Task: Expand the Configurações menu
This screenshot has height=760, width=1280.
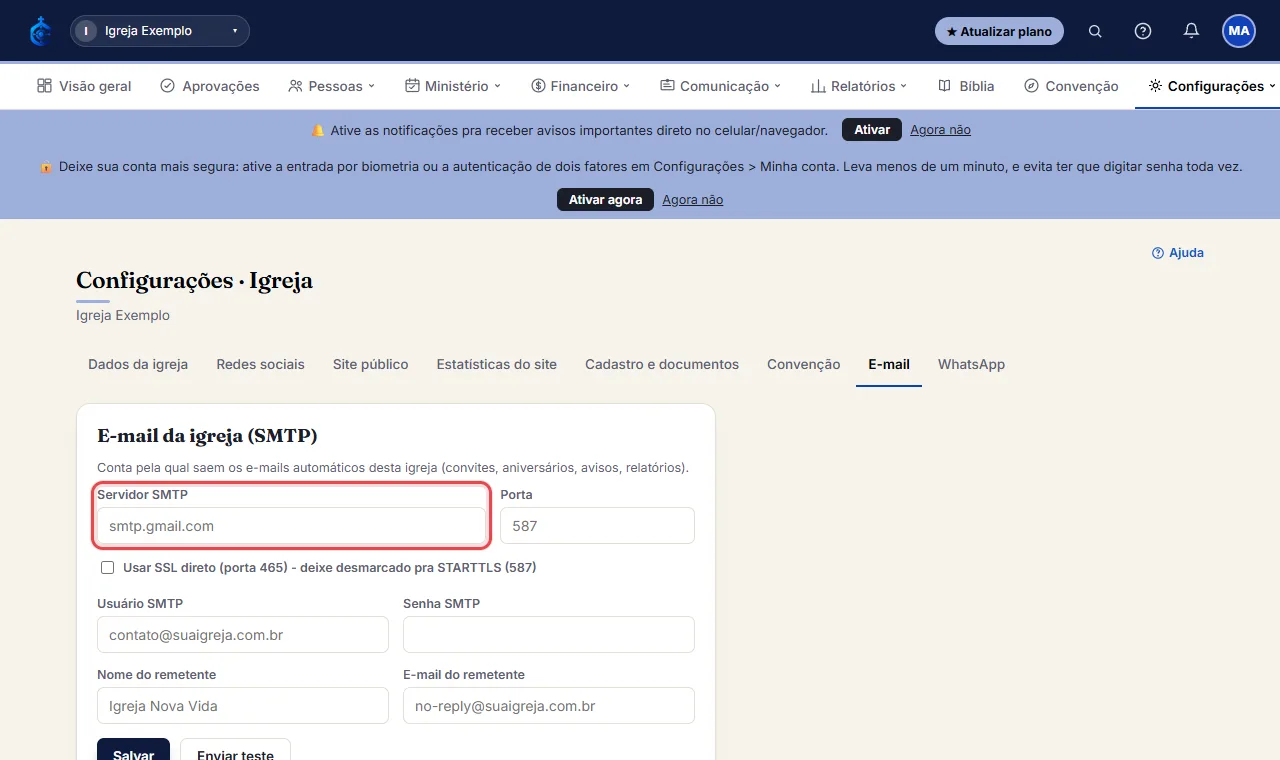Action: point(1212,86)
